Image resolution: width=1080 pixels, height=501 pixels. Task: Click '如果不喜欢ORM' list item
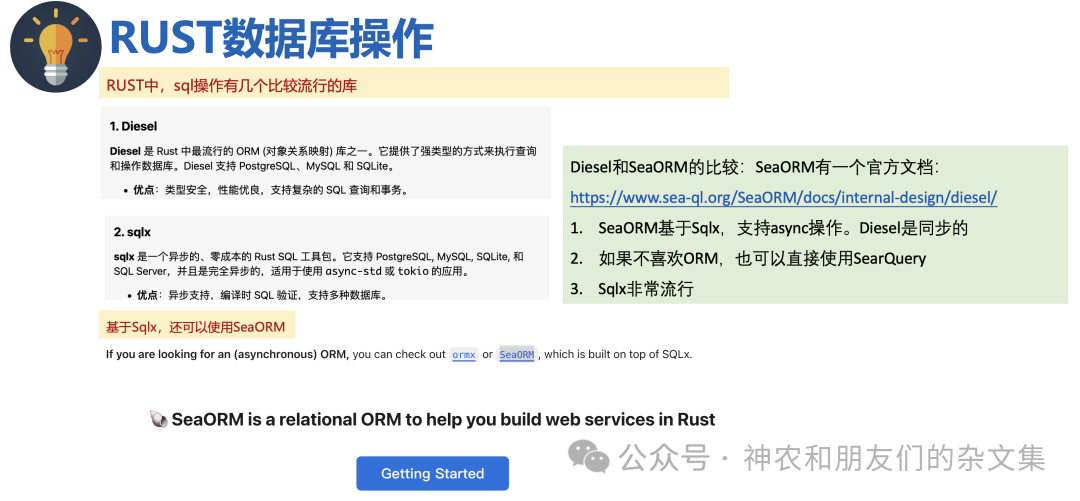point(749,259)
